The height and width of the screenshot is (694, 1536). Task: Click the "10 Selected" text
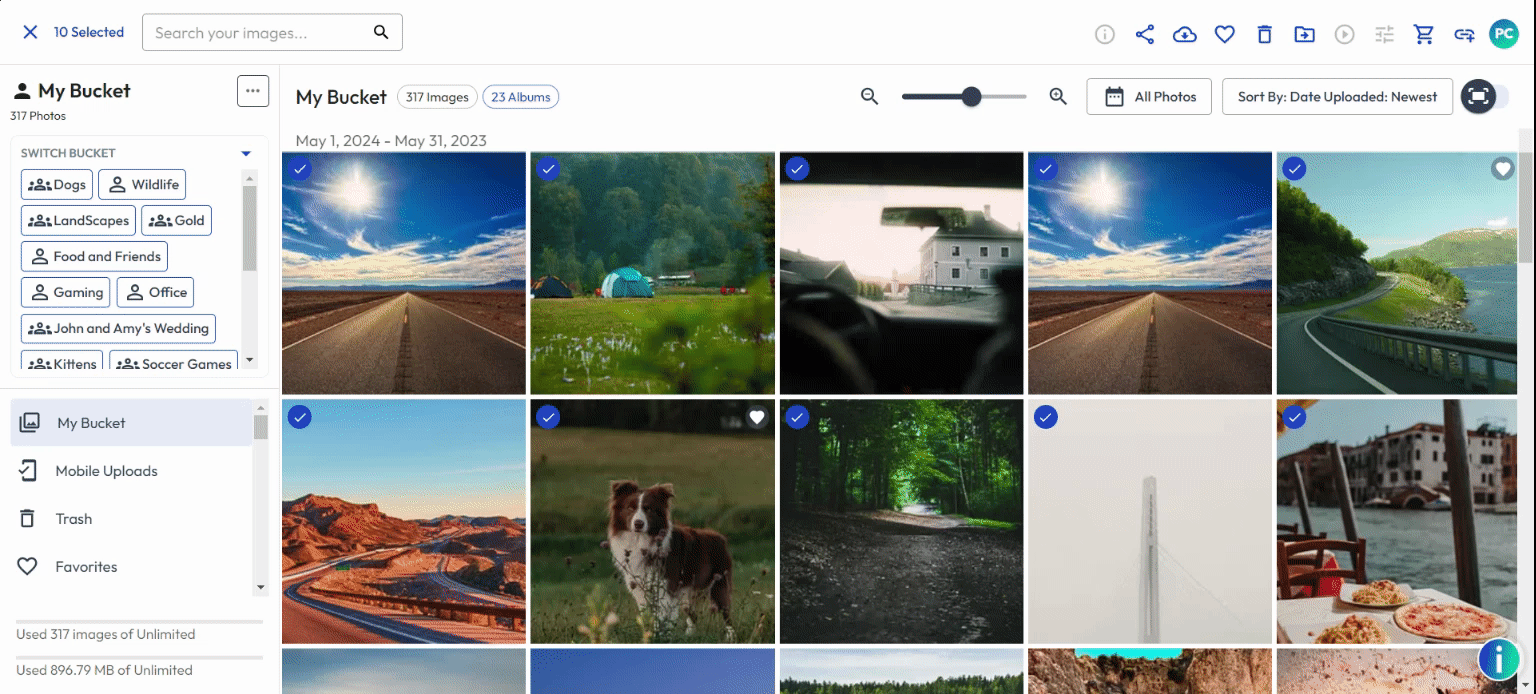coord(89,32)
